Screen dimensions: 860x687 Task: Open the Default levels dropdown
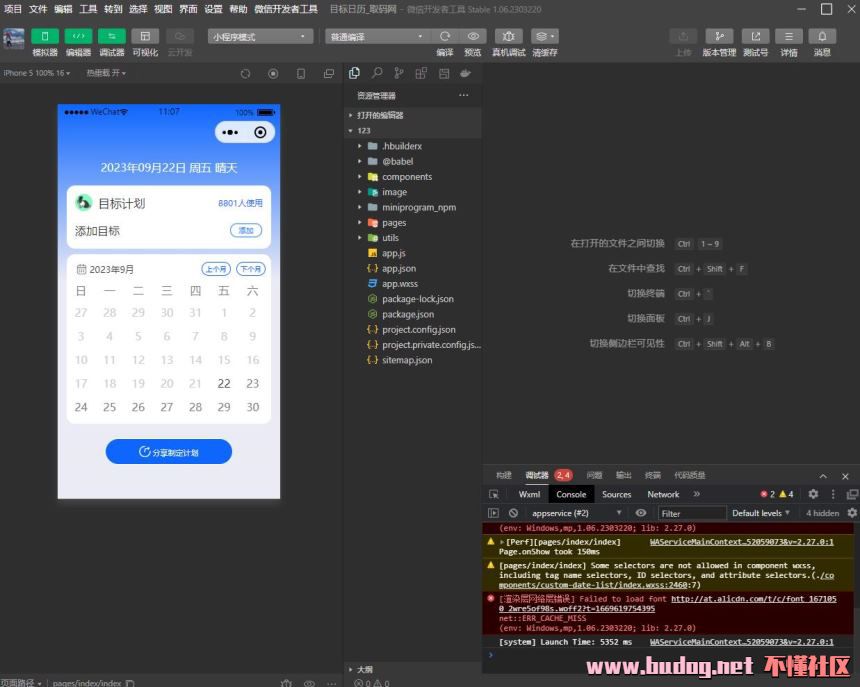point(761,513)
